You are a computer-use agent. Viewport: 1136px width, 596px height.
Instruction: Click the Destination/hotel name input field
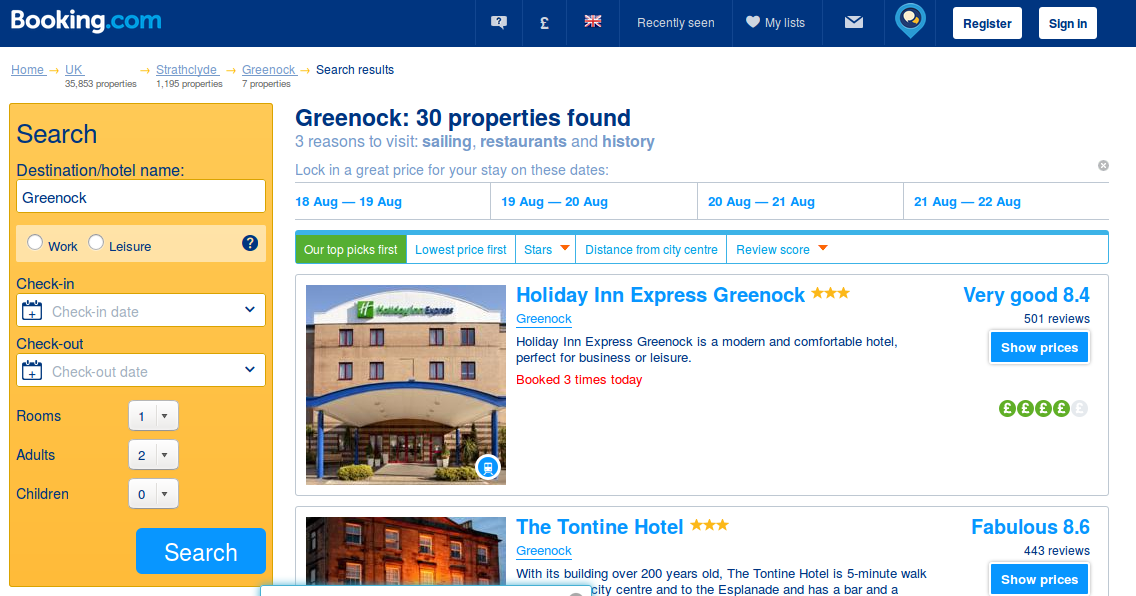[141, 196]
